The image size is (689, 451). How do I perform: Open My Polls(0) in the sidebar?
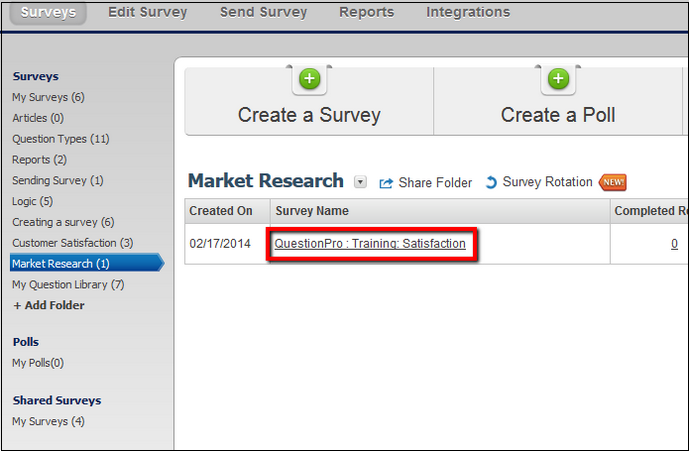[x=37, y=363]
